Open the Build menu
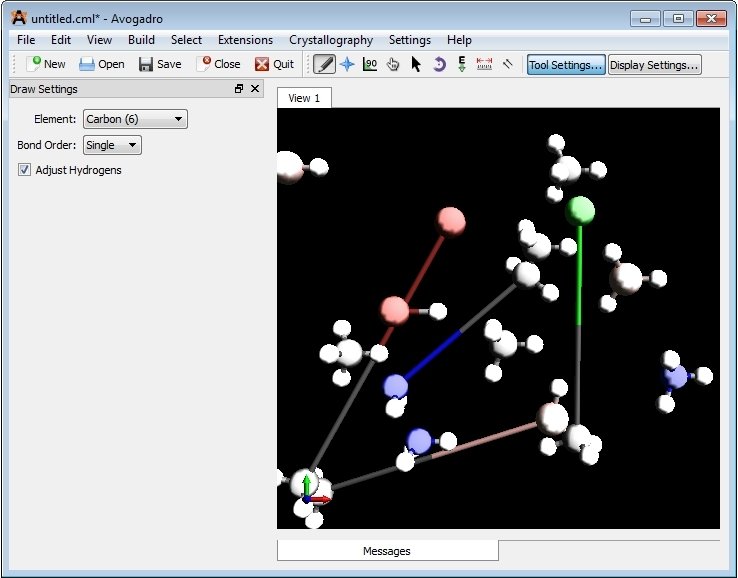The image size is (738, 578). (141, 40)
